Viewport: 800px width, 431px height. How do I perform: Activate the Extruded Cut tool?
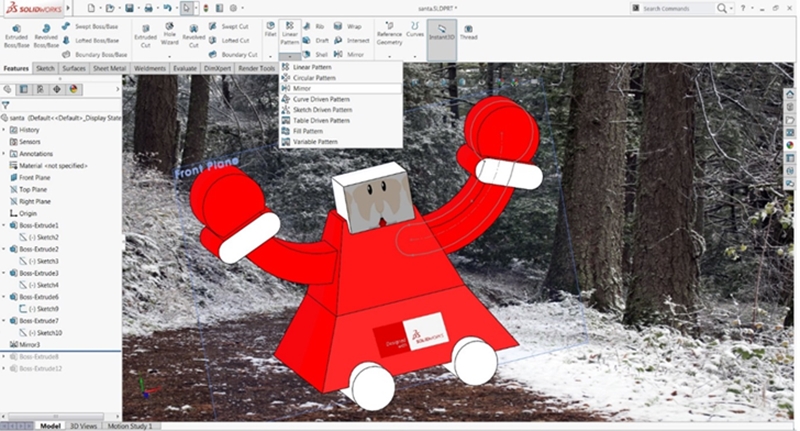(x=145, y=36)
